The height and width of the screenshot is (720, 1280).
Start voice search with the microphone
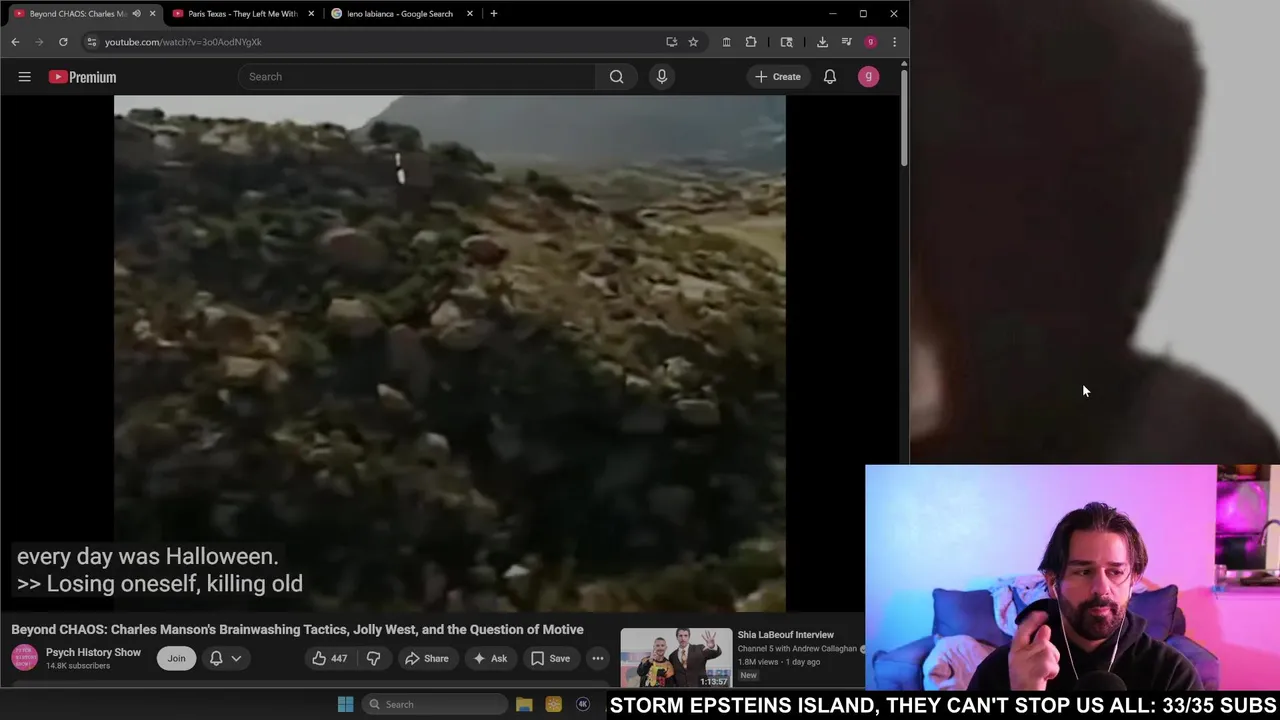click(x=662, y=77)
